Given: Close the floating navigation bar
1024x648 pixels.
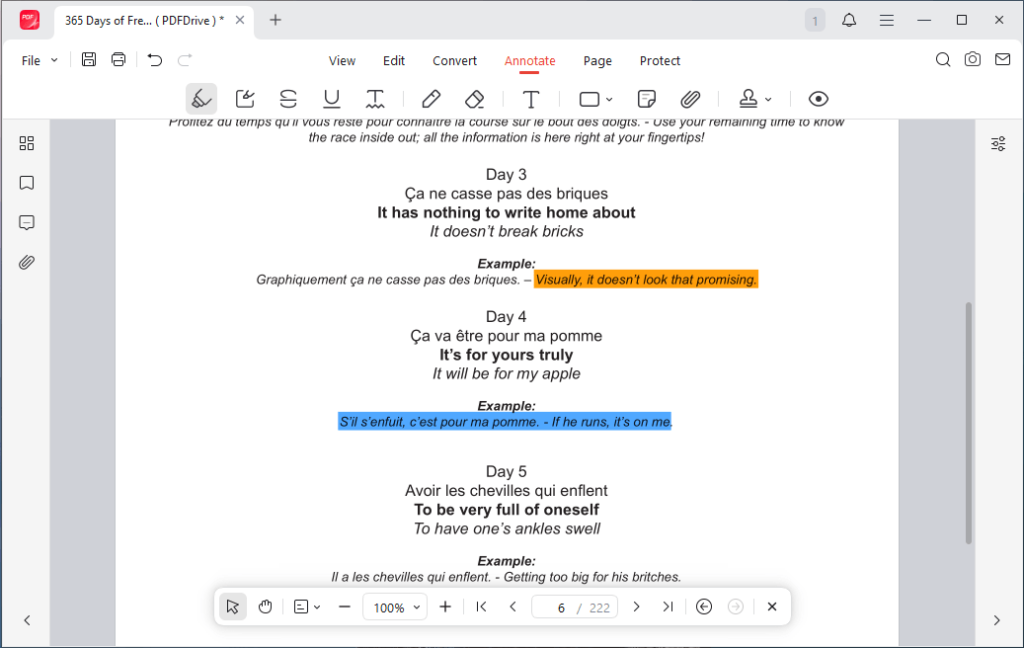Looking at the screenshot, I should click(x=772, y=607).
